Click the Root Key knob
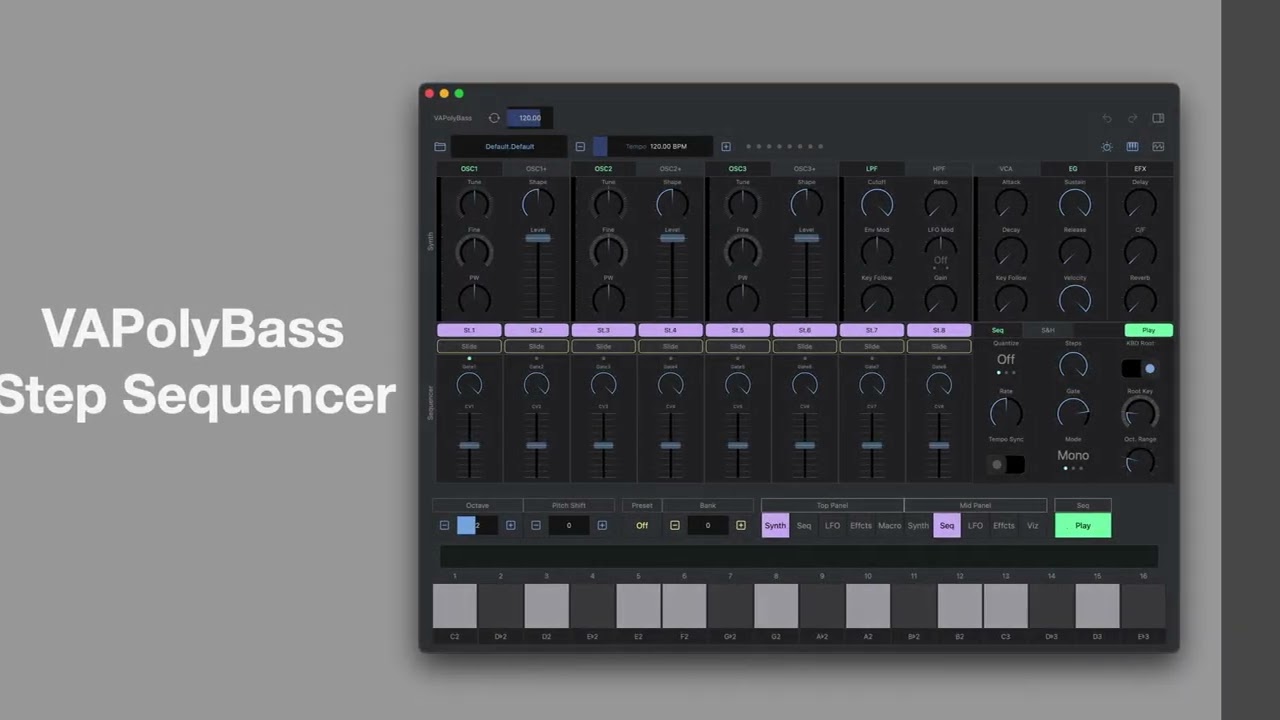The image size is (1280, 720). [x=1140, y=412]
